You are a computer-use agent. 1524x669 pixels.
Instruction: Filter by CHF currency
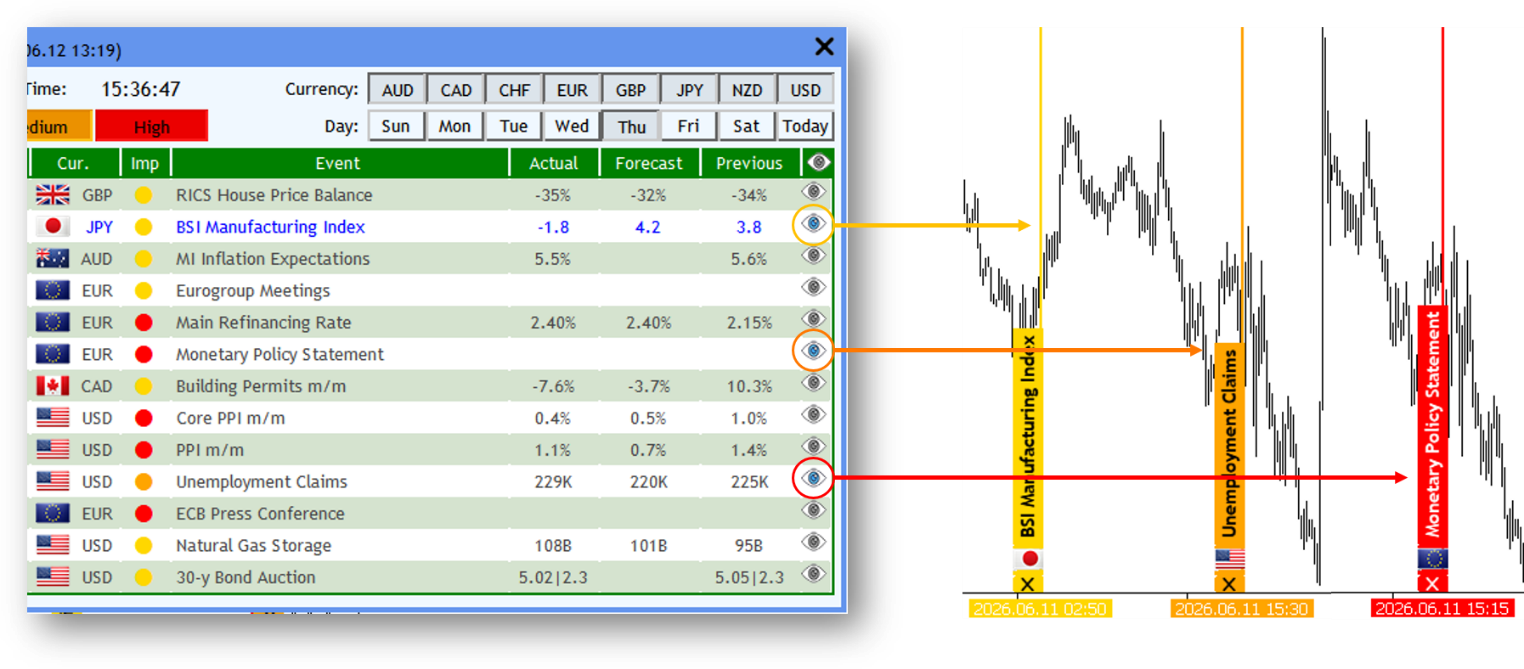pos(514,90)
